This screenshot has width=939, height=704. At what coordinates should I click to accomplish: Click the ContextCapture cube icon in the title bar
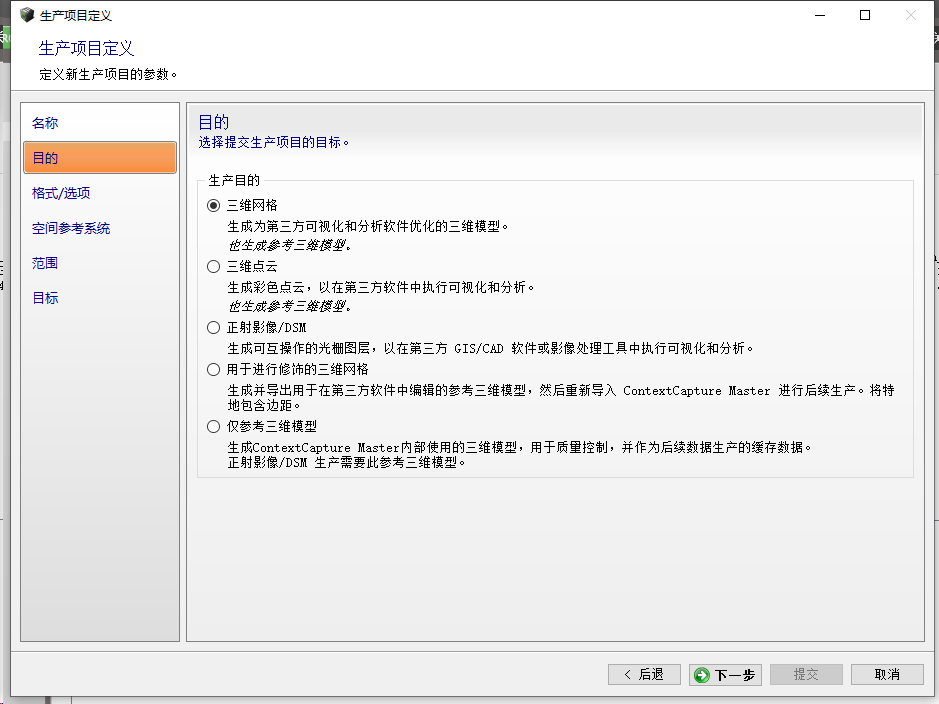[27, 15]
